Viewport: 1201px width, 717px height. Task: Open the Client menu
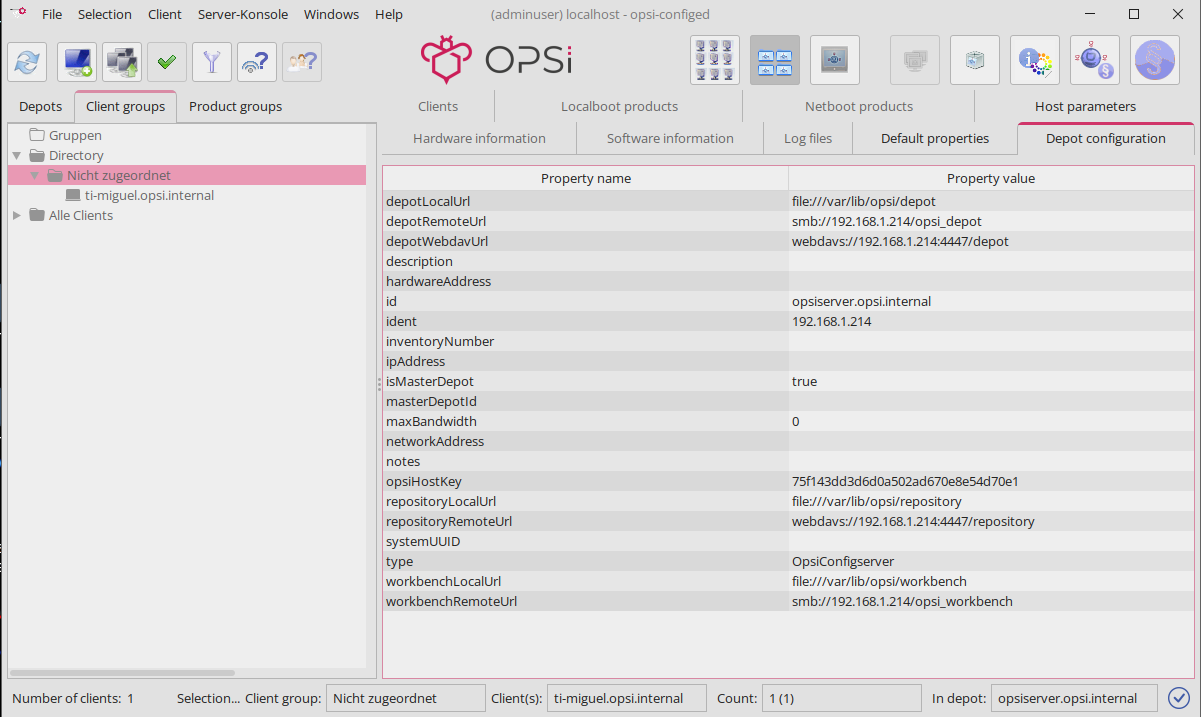(x=165, y=14)
